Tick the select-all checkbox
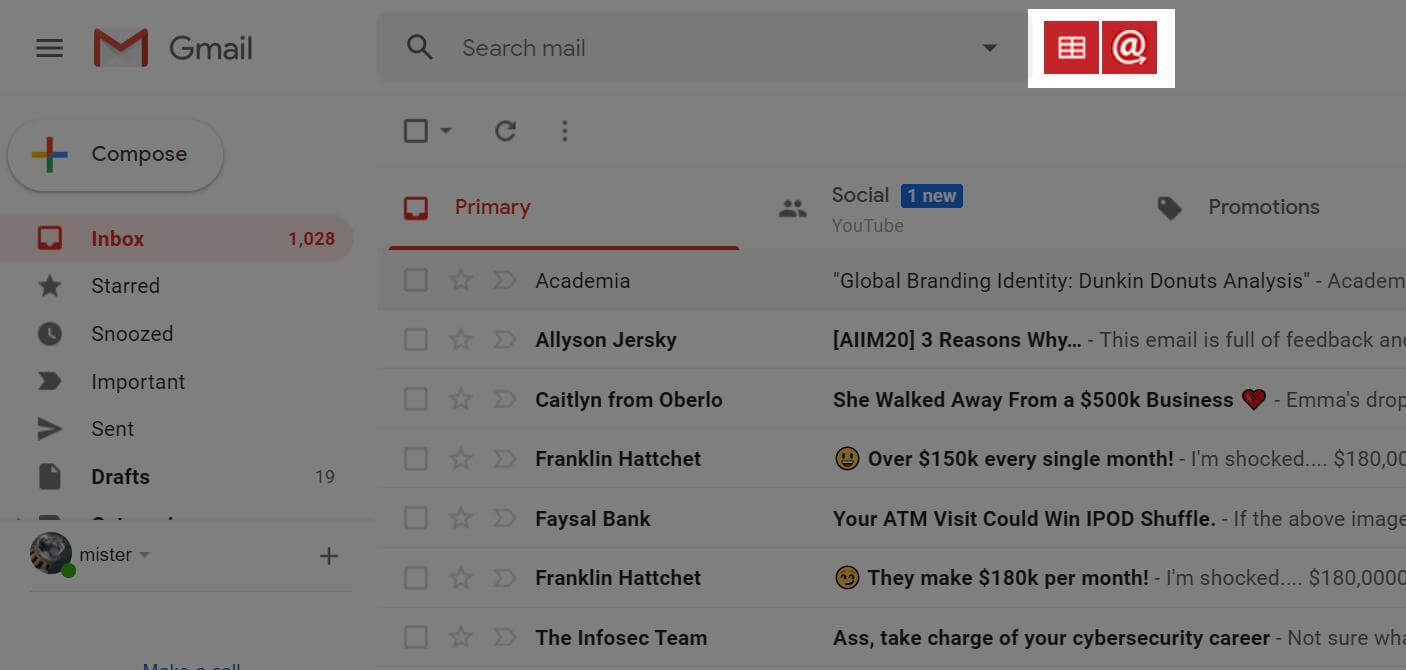The height and width of the screenshot is (670, 1406). 416,131
